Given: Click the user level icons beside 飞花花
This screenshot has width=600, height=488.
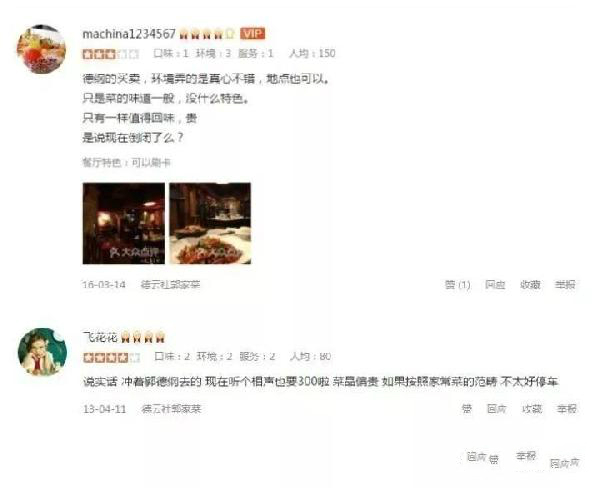Looking at the screenshot, I should point(143,337).
